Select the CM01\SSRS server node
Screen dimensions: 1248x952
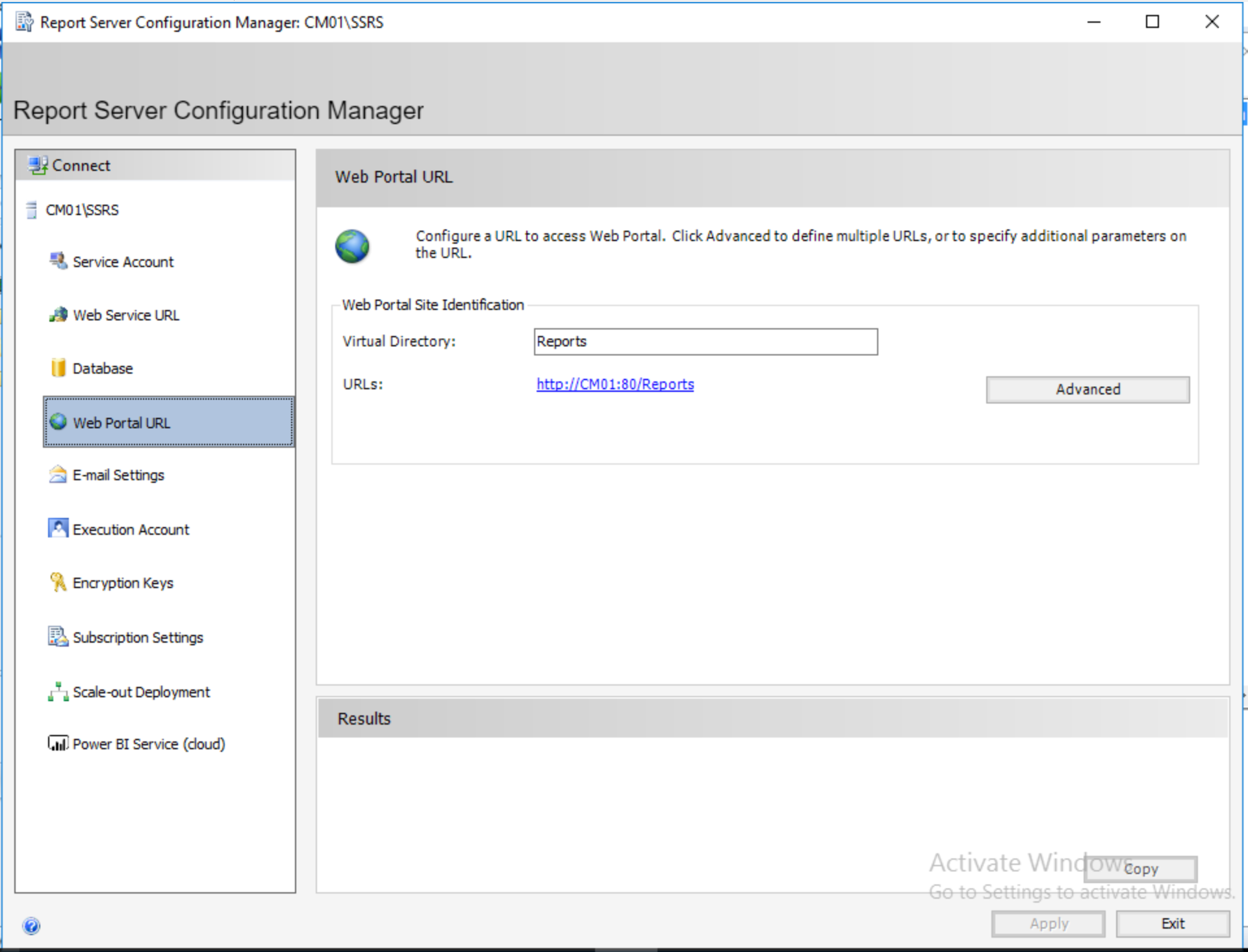tap(82, 210)
